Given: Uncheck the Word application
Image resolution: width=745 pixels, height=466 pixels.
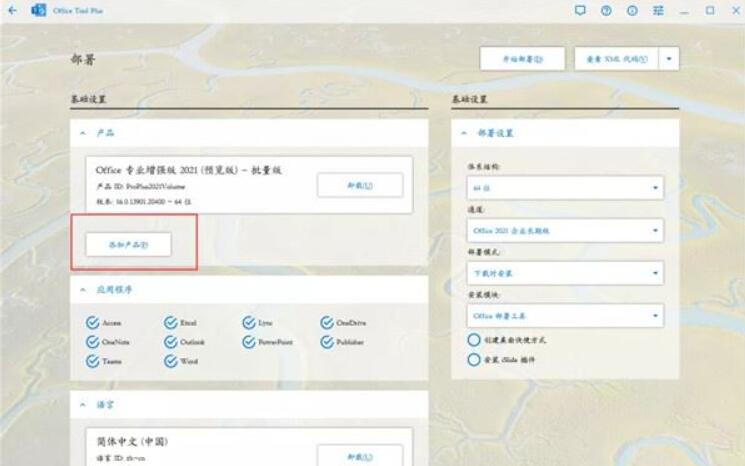Looking at the screenshot, I should click(x=171, y=361).
